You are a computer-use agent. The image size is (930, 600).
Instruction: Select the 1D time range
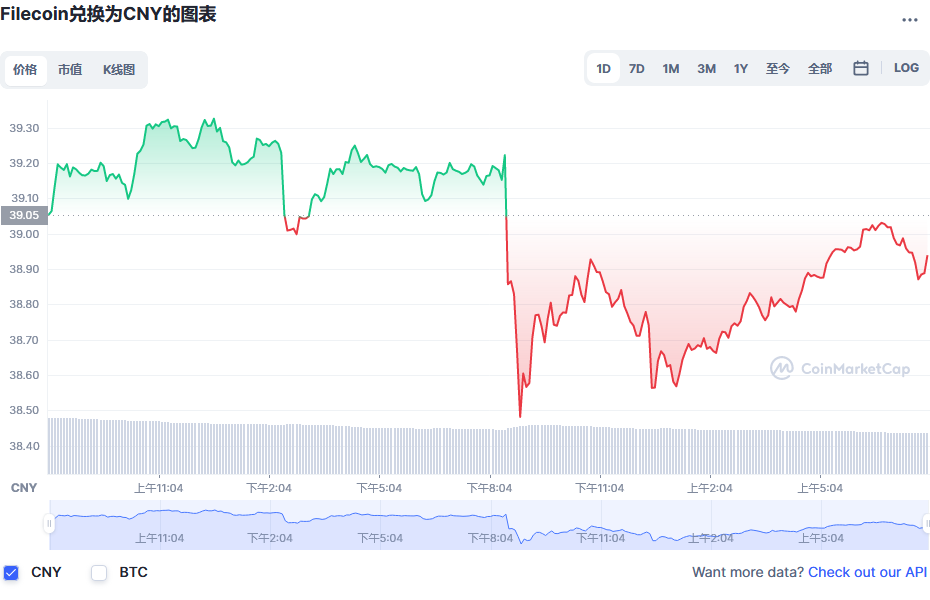tap(603, 69)
